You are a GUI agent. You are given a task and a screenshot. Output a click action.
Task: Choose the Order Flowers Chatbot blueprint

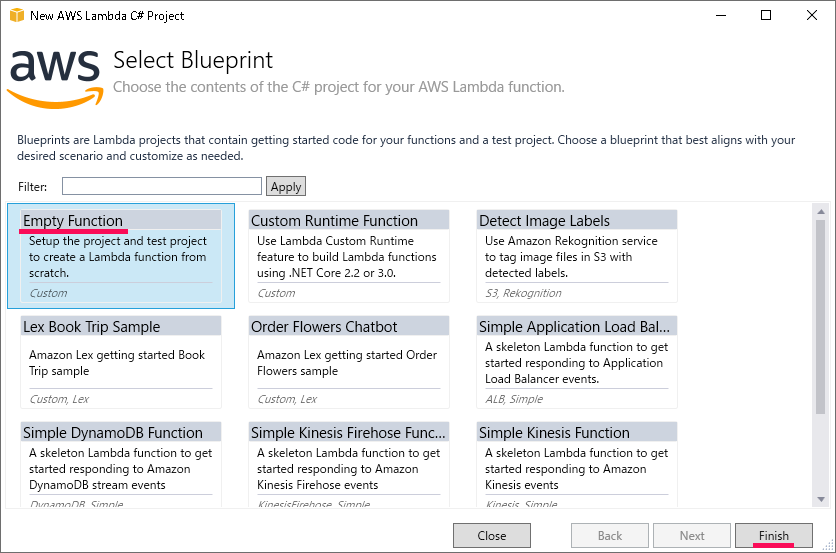(349, 362)
